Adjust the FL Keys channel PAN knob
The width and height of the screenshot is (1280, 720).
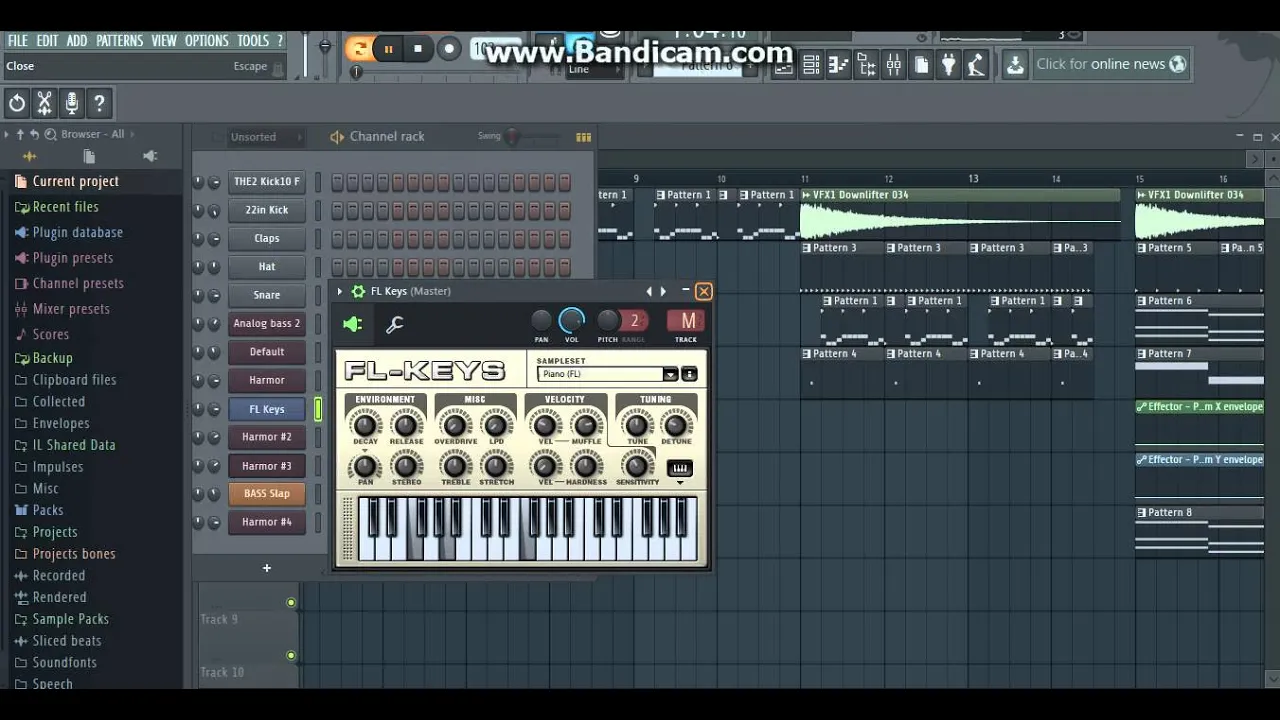tap(541, 320)
